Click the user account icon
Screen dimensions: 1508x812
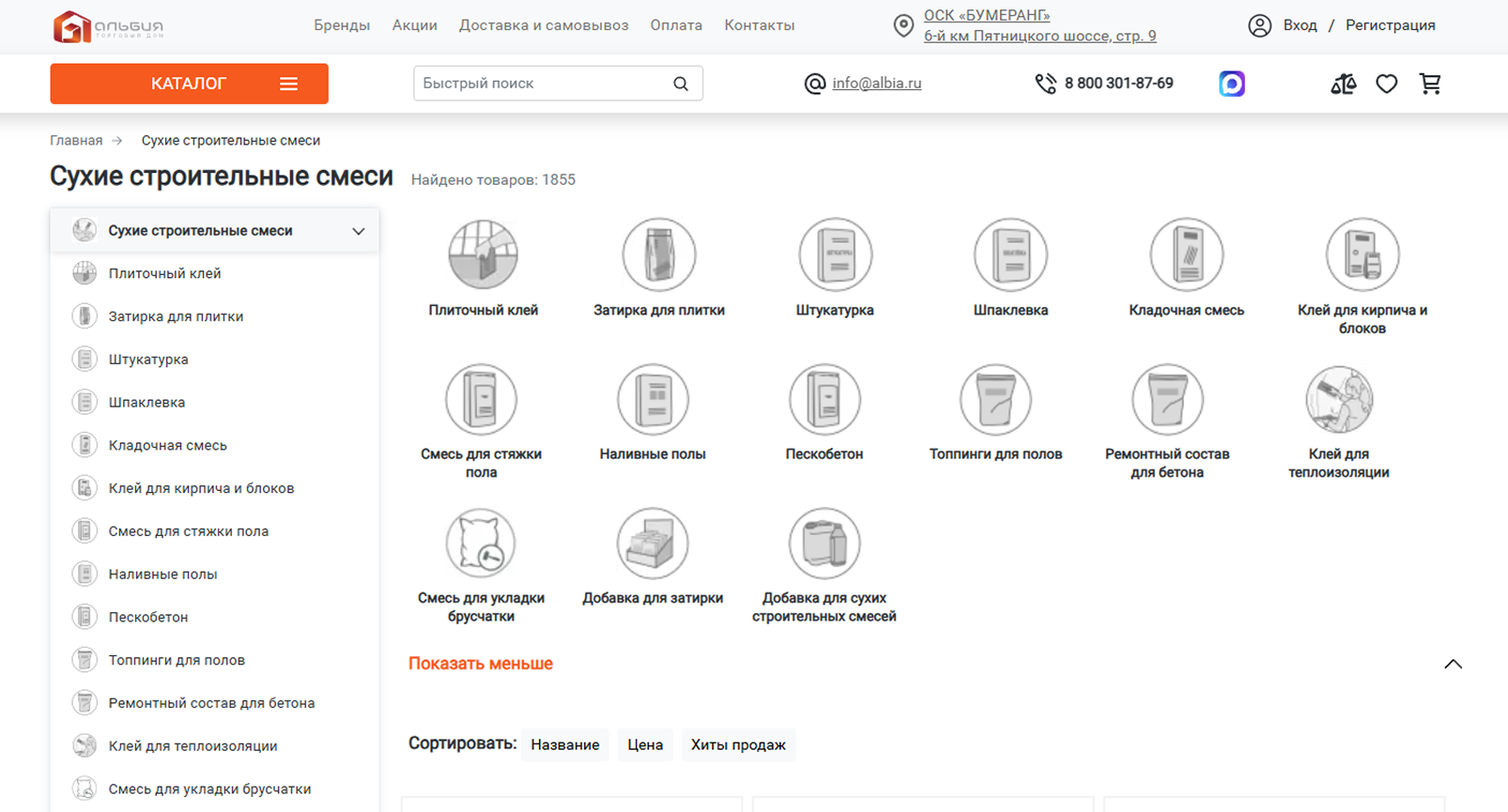(x=1260, y=25)
